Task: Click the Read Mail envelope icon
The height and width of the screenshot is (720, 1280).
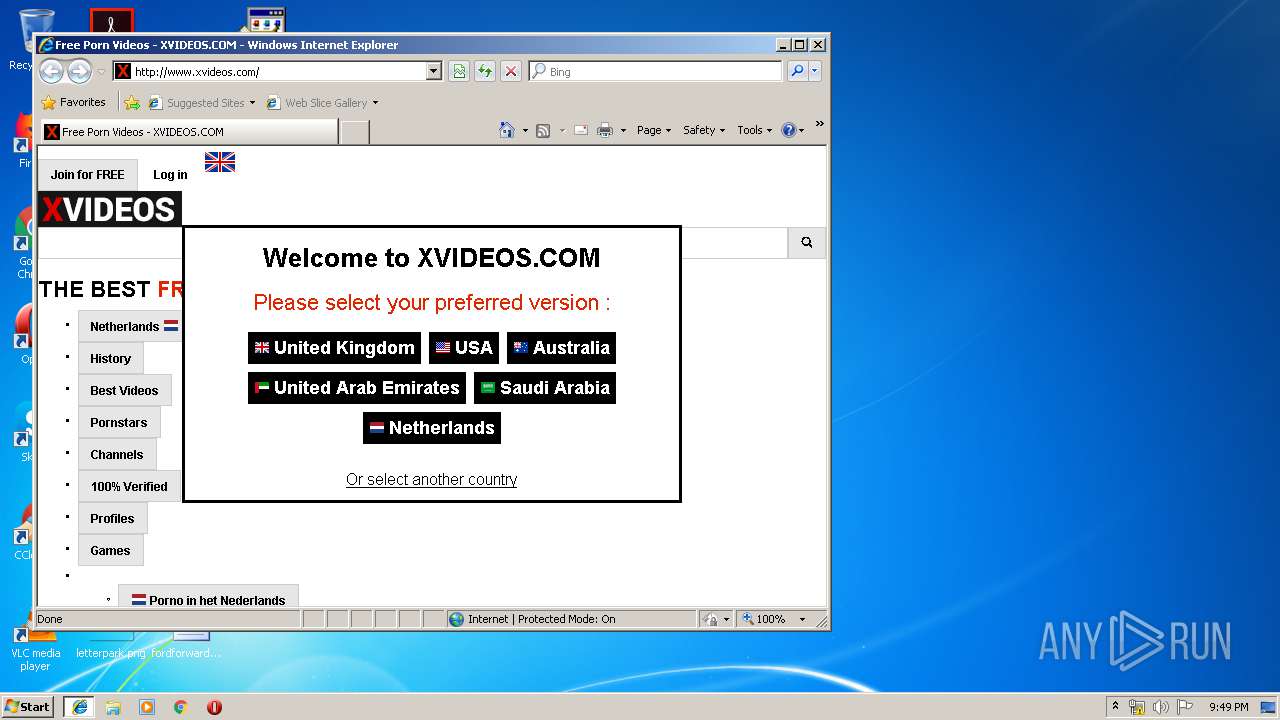Action: [581, 130]
